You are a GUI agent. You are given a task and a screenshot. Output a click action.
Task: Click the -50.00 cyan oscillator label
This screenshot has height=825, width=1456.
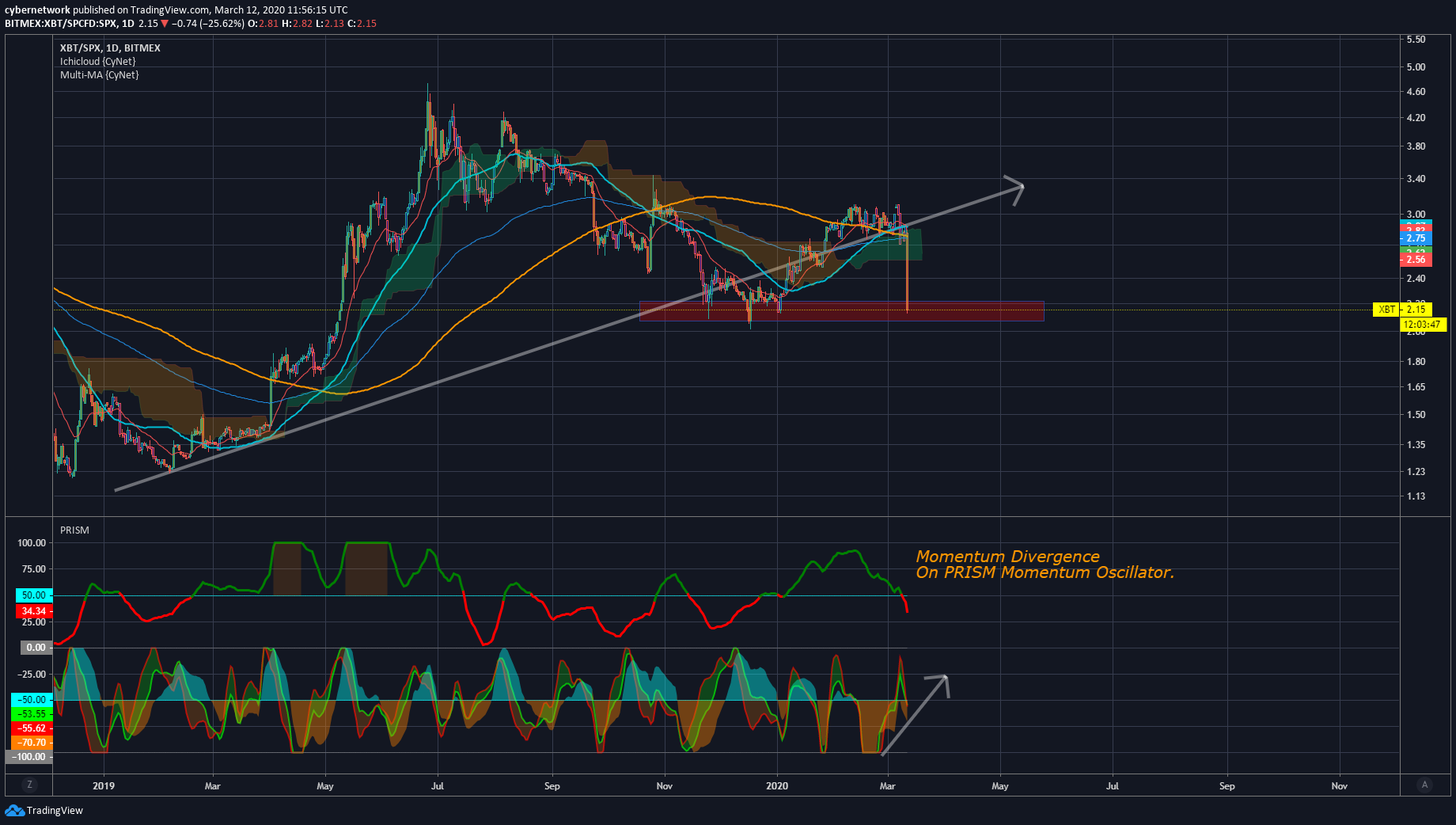(x=32, y=700)
